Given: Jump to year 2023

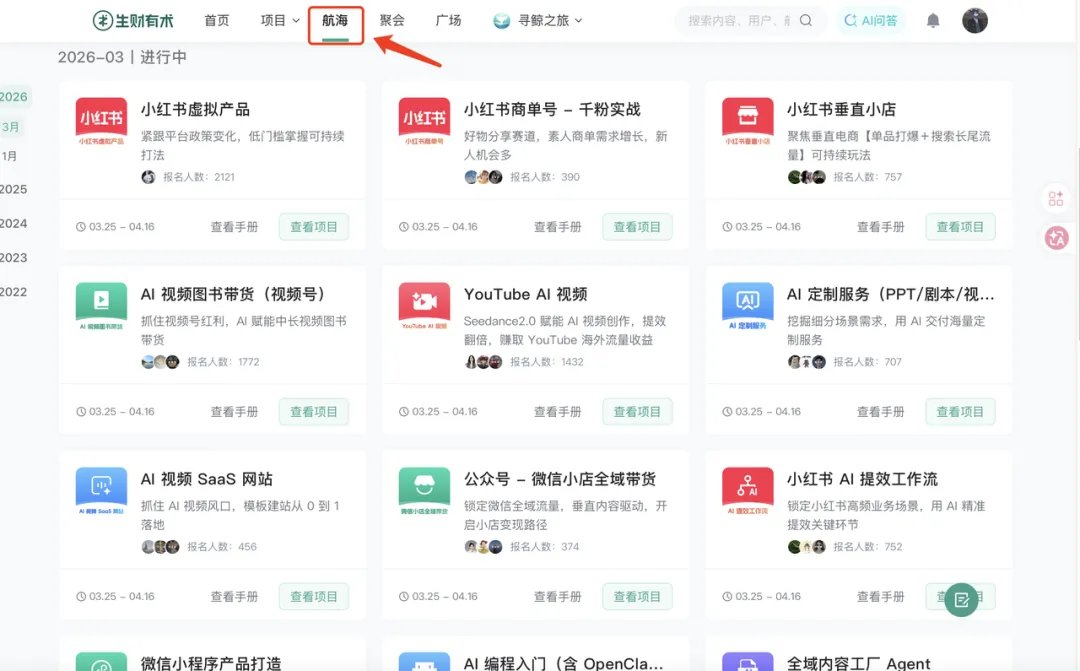Looking at the screenshot, I should (x=14, y=258).
